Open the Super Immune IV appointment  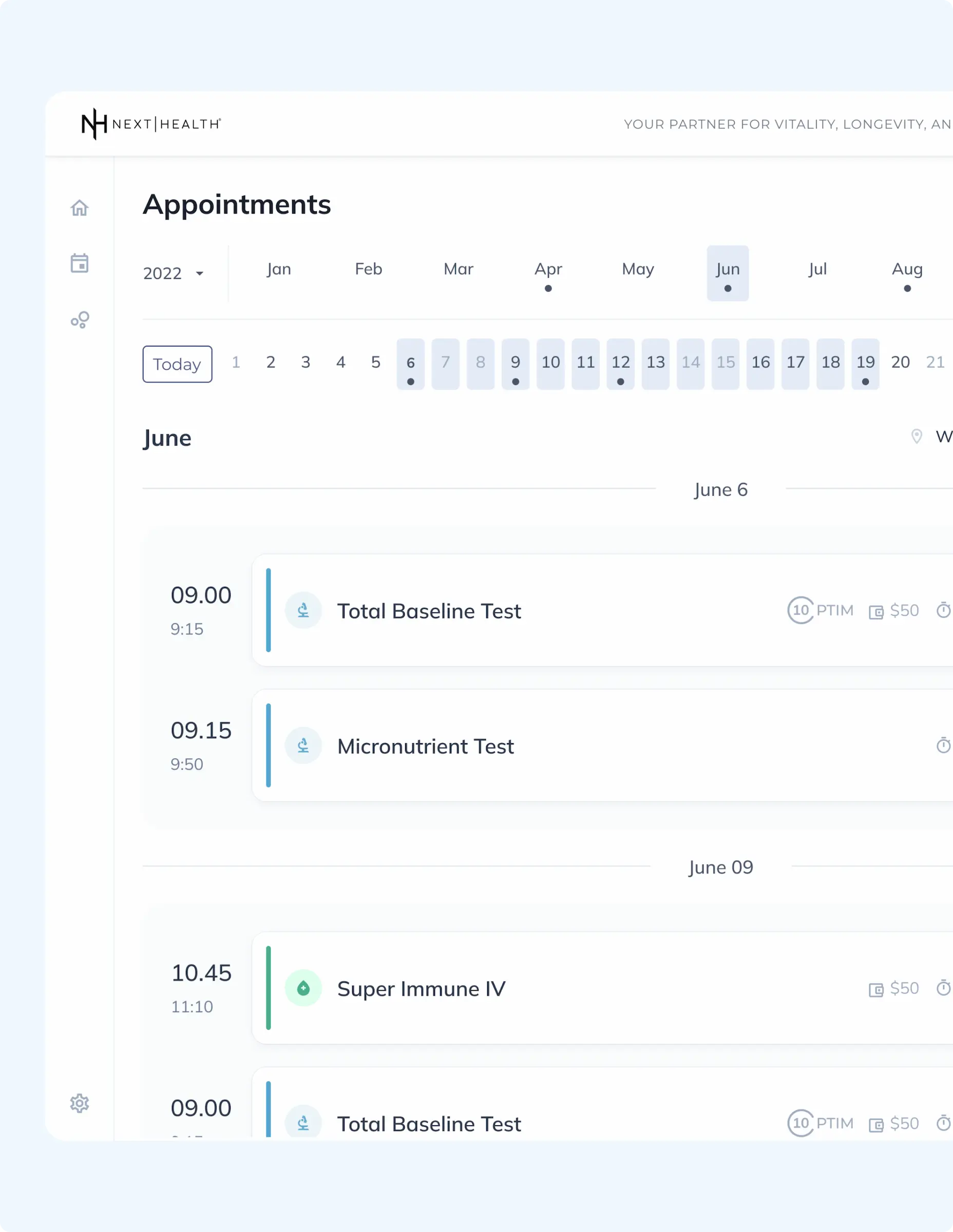[x=603, y=988]
